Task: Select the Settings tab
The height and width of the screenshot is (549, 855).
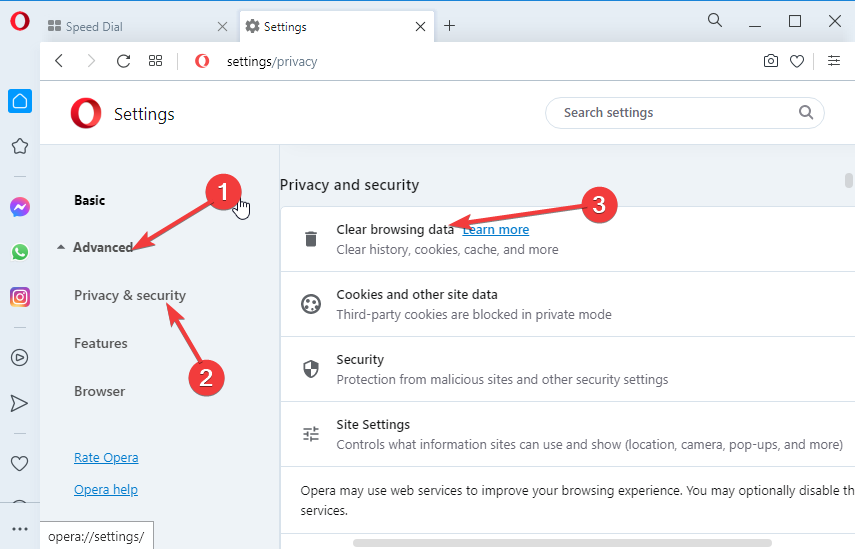Action: point(336,26)
